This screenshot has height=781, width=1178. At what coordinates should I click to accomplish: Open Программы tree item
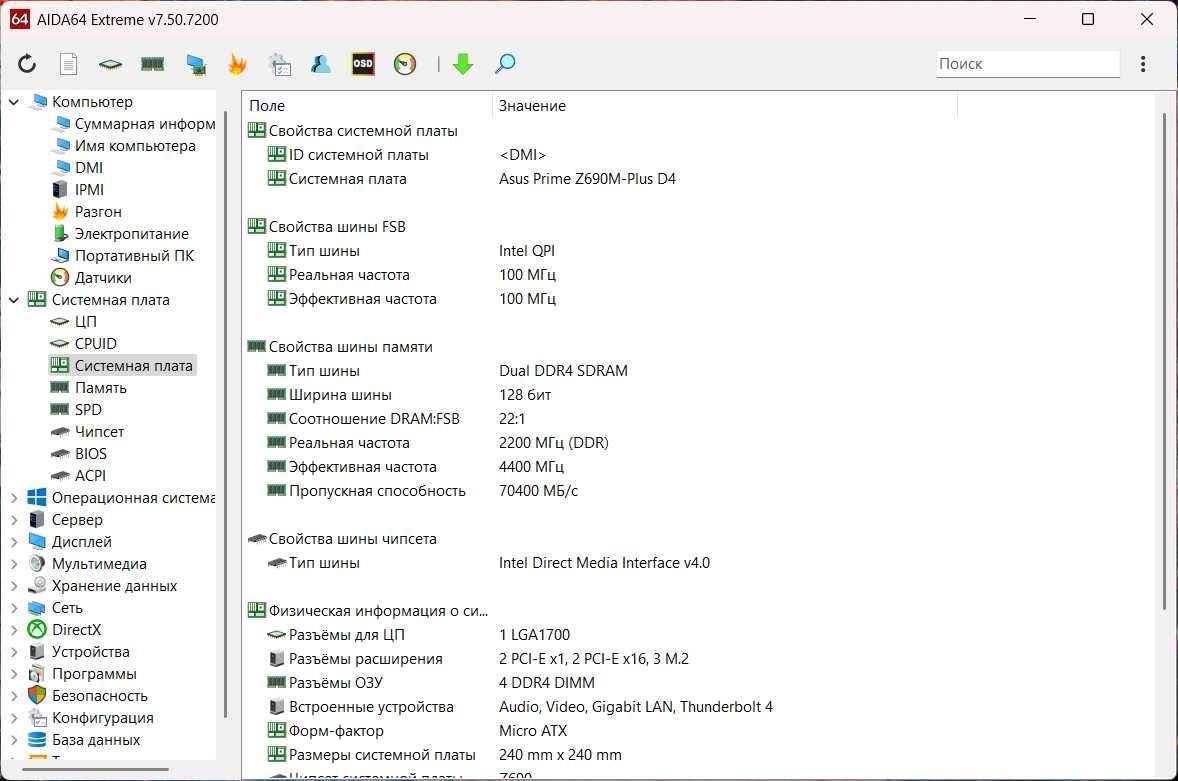point(94,674)
